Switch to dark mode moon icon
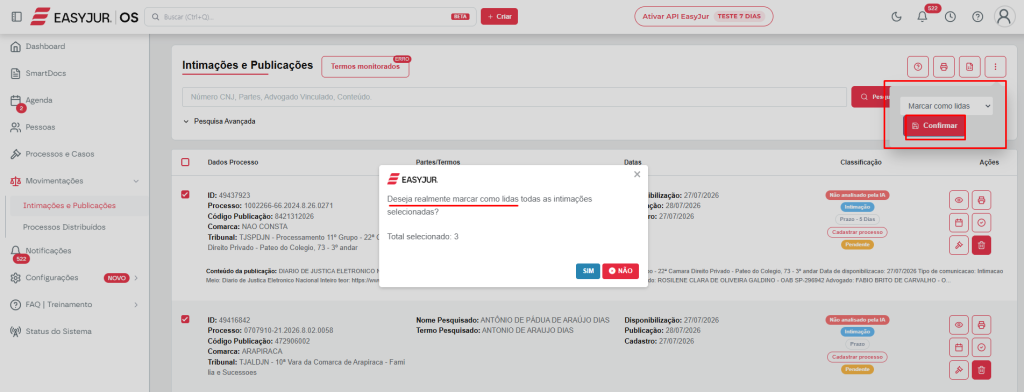The image size is (1024, 392). 896,17
